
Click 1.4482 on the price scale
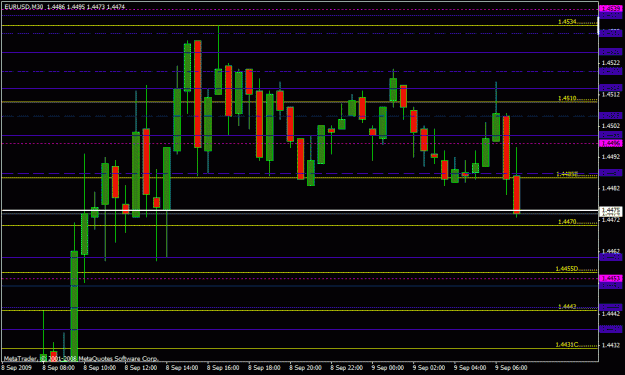(610, 188)
